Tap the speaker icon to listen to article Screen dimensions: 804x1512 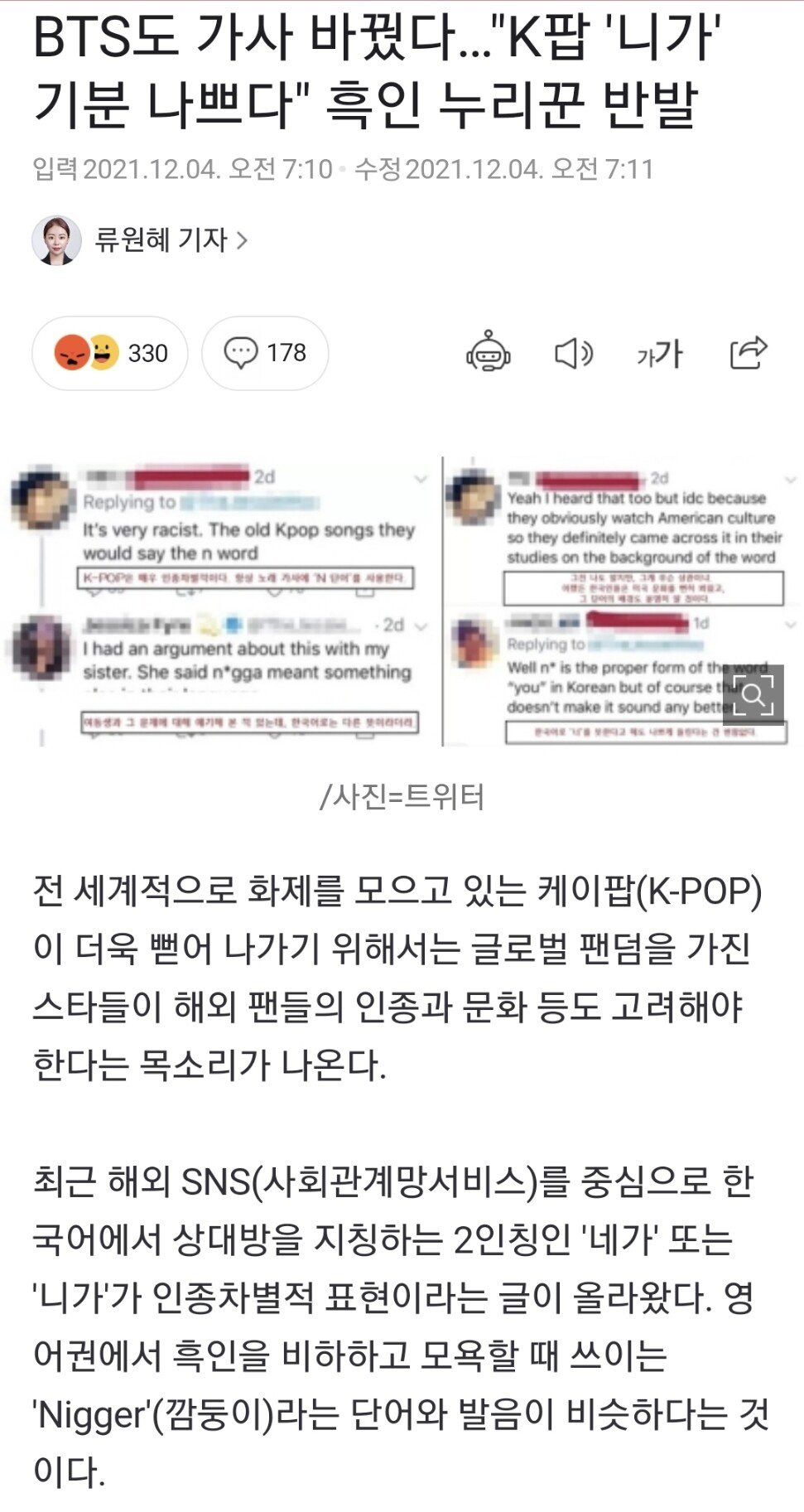tap(574, 354)
